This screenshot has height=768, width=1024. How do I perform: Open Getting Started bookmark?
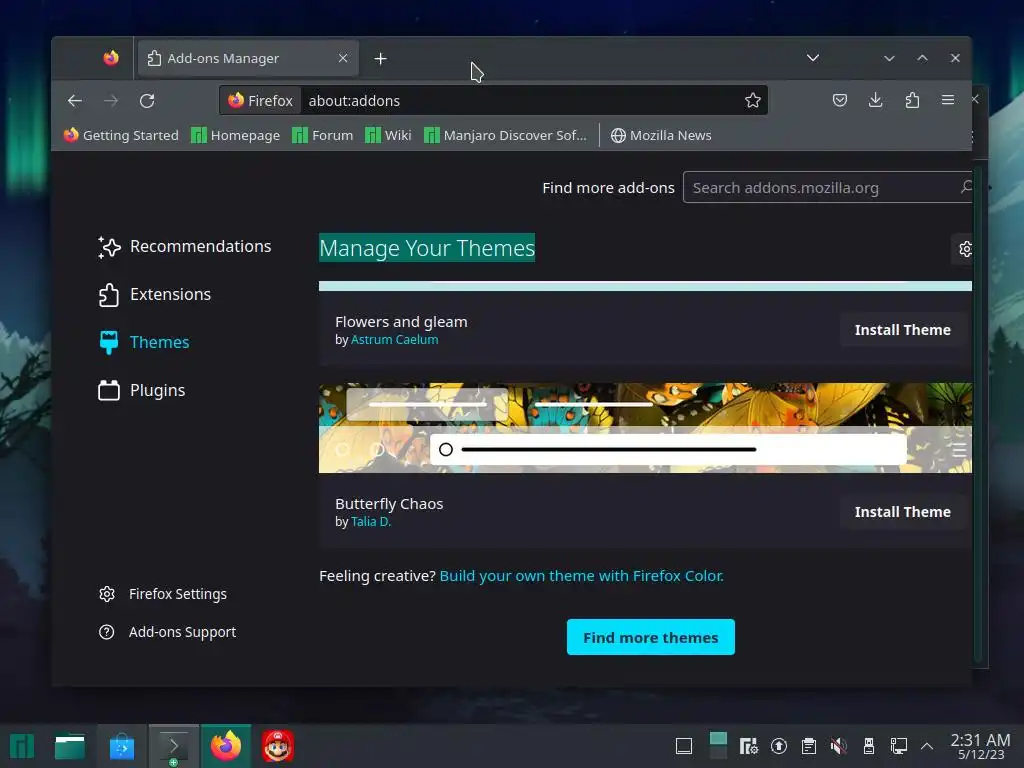[x=121, y=135]
